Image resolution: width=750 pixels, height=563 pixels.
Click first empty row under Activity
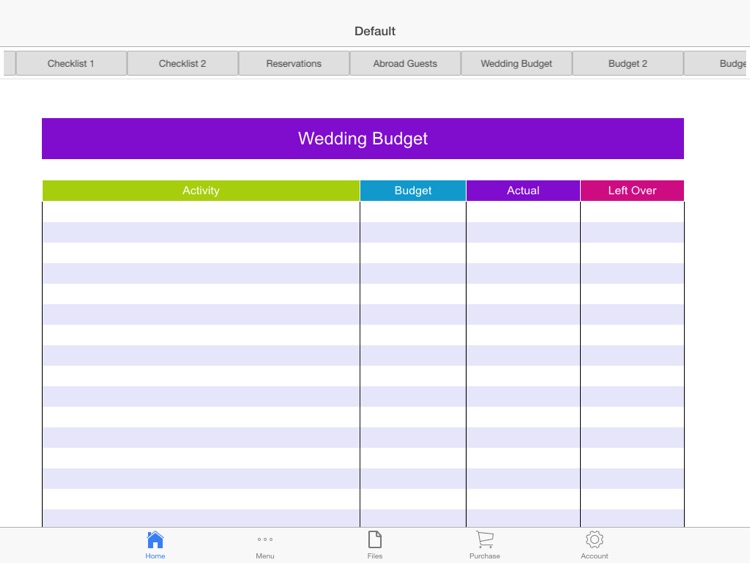(x=201, y=212)
